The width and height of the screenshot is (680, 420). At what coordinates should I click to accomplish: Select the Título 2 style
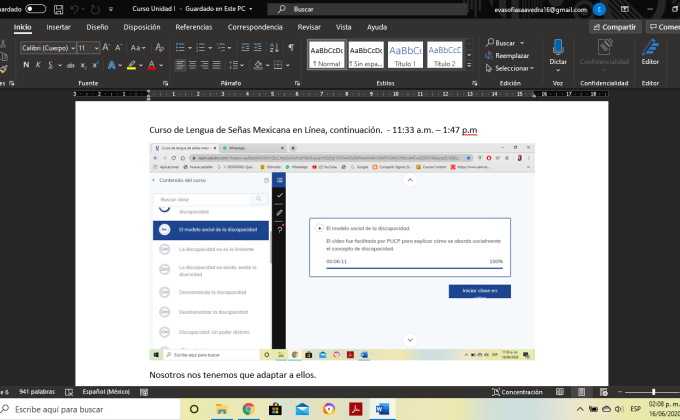coord(445,55)
